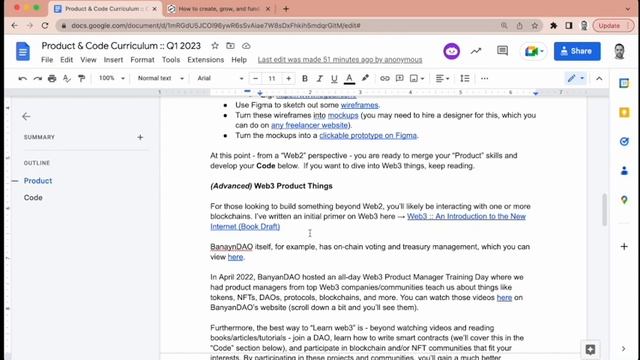The height and width of the screenshot is (360, 640).
Task: Open Google Keep side panel
Action: [624, 112]
